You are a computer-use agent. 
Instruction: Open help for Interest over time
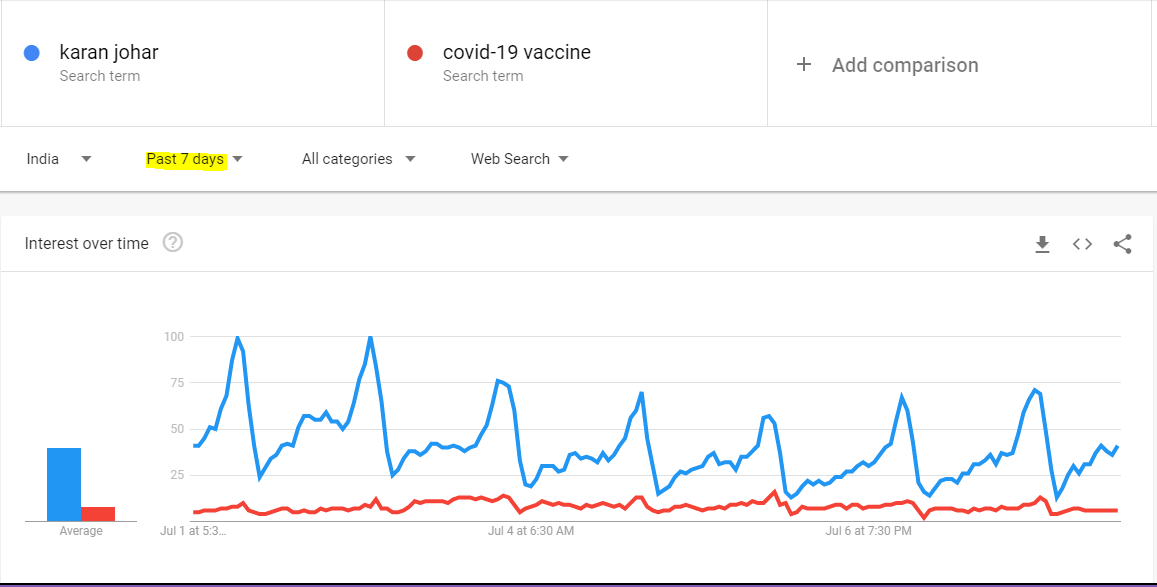173,243
